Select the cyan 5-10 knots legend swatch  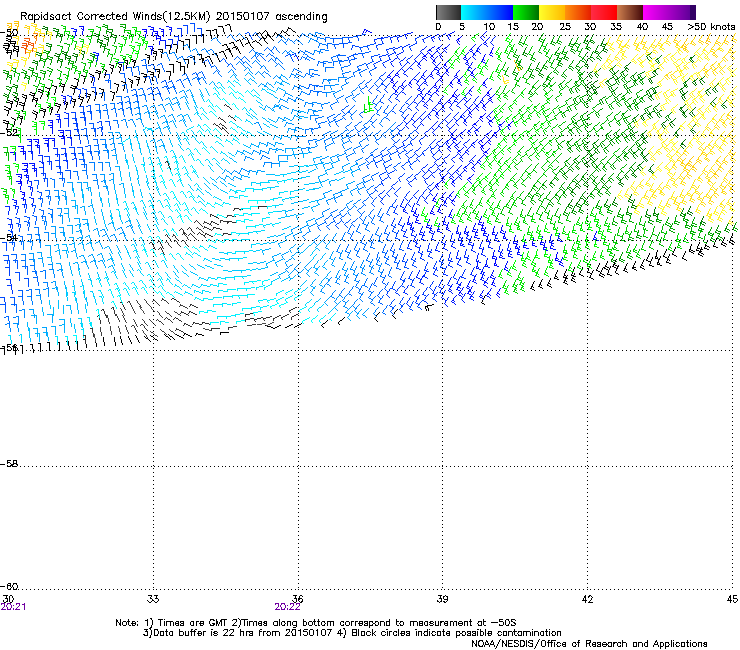(474, 12)
